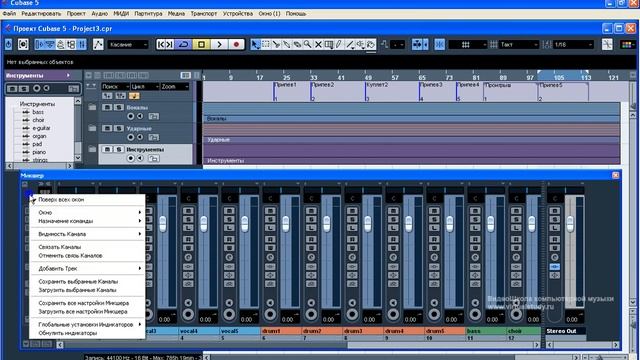This screenshot has width=640, height=360.
Task: Choose Сохранить выбранные Каналы
Action: tap(87, 282)
